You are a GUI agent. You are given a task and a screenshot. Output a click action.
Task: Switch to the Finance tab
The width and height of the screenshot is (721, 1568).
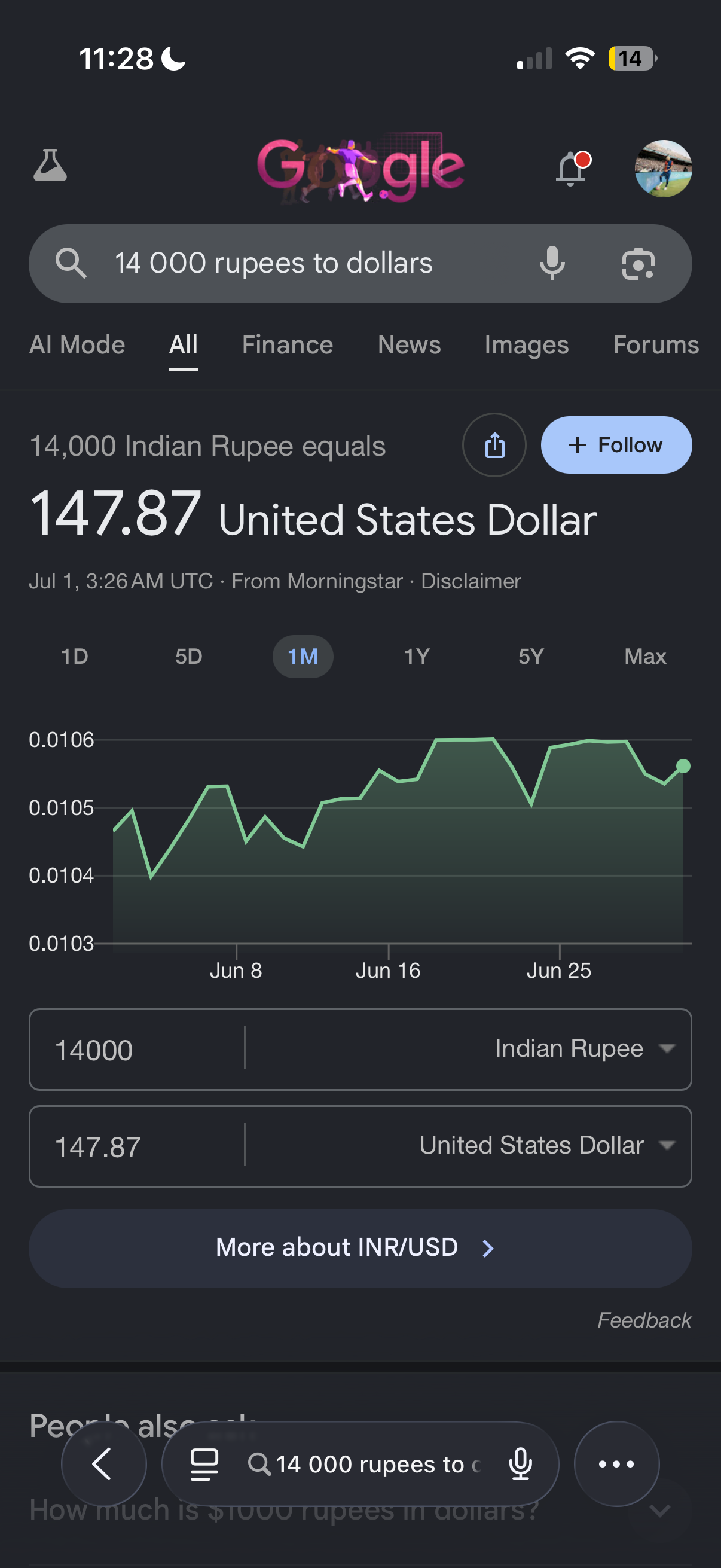pyautogui.click(x=288, y=345)
